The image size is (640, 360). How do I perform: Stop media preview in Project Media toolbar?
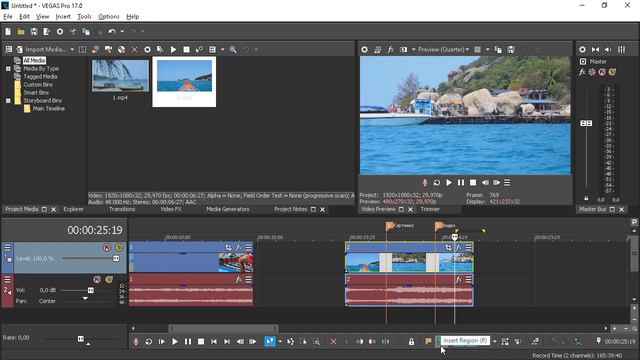point(187,49)
